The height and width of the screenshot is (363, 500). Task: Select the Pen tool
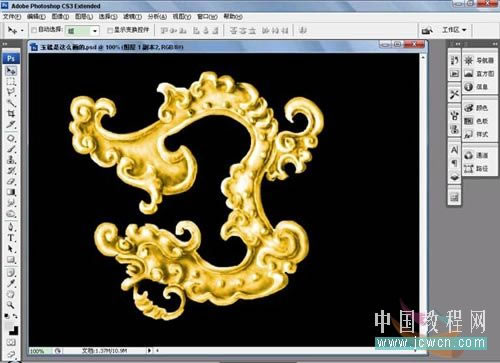point(11,227)
